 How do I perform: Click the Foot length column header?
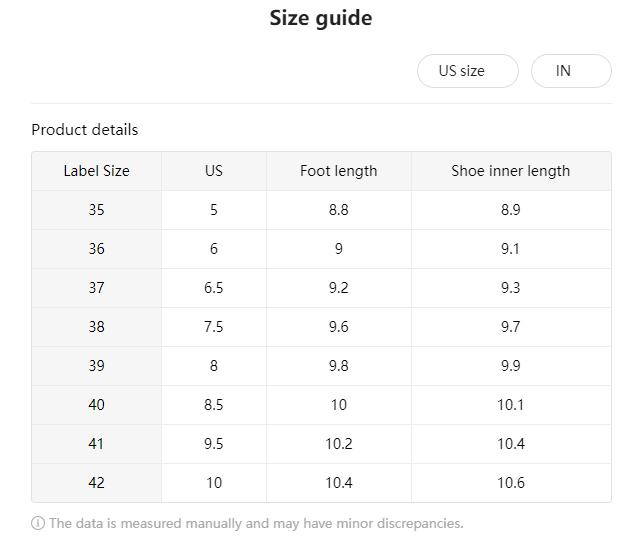coord(338,171)
